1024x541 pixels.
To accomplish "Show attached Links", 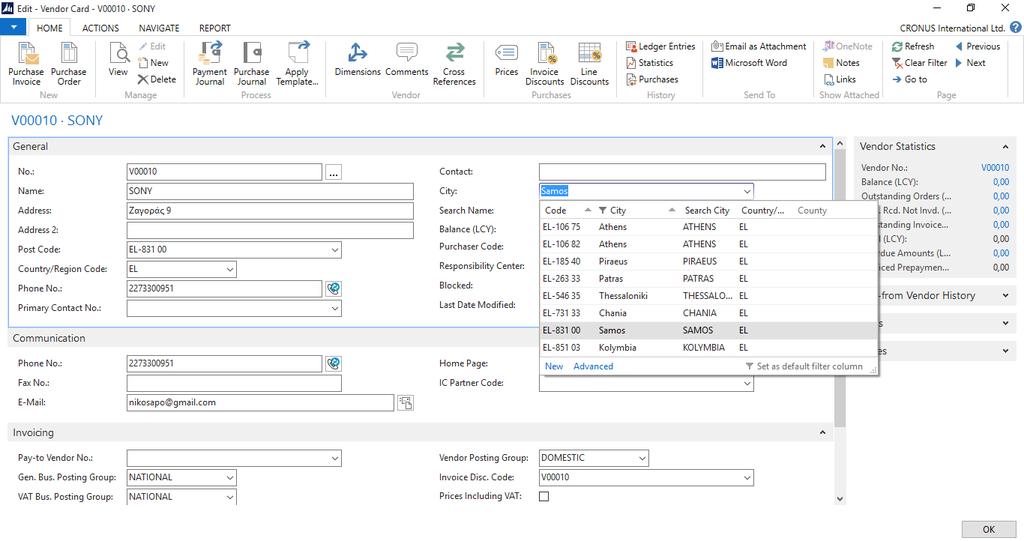I will click(x=840, y=79).
